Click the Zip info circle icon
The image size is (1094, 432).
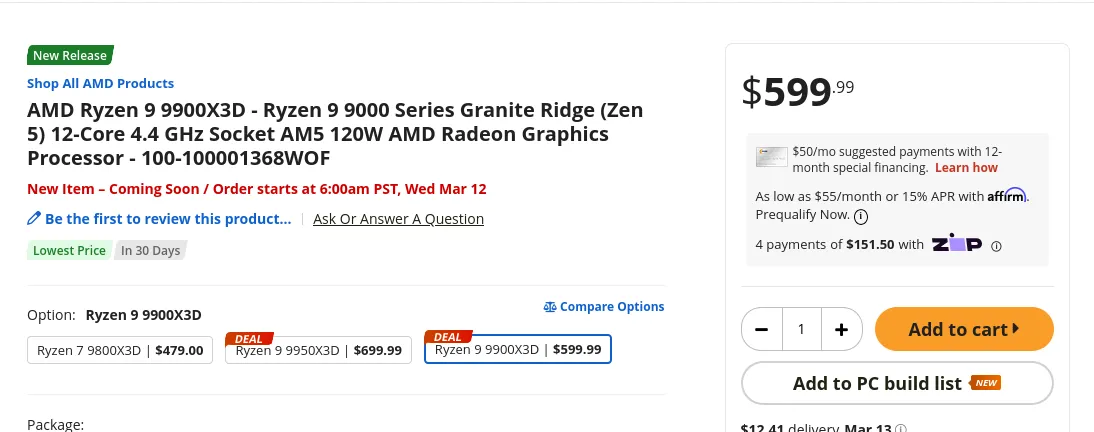click(996, 246)
